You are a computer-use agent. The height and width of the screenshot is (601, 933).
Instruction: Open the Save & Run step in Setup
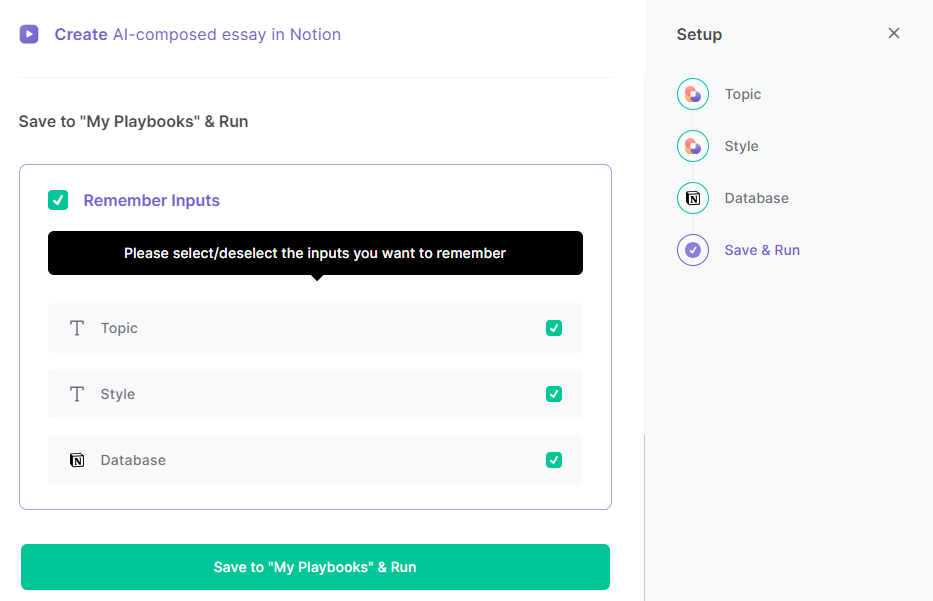click(x=762, y=249)
